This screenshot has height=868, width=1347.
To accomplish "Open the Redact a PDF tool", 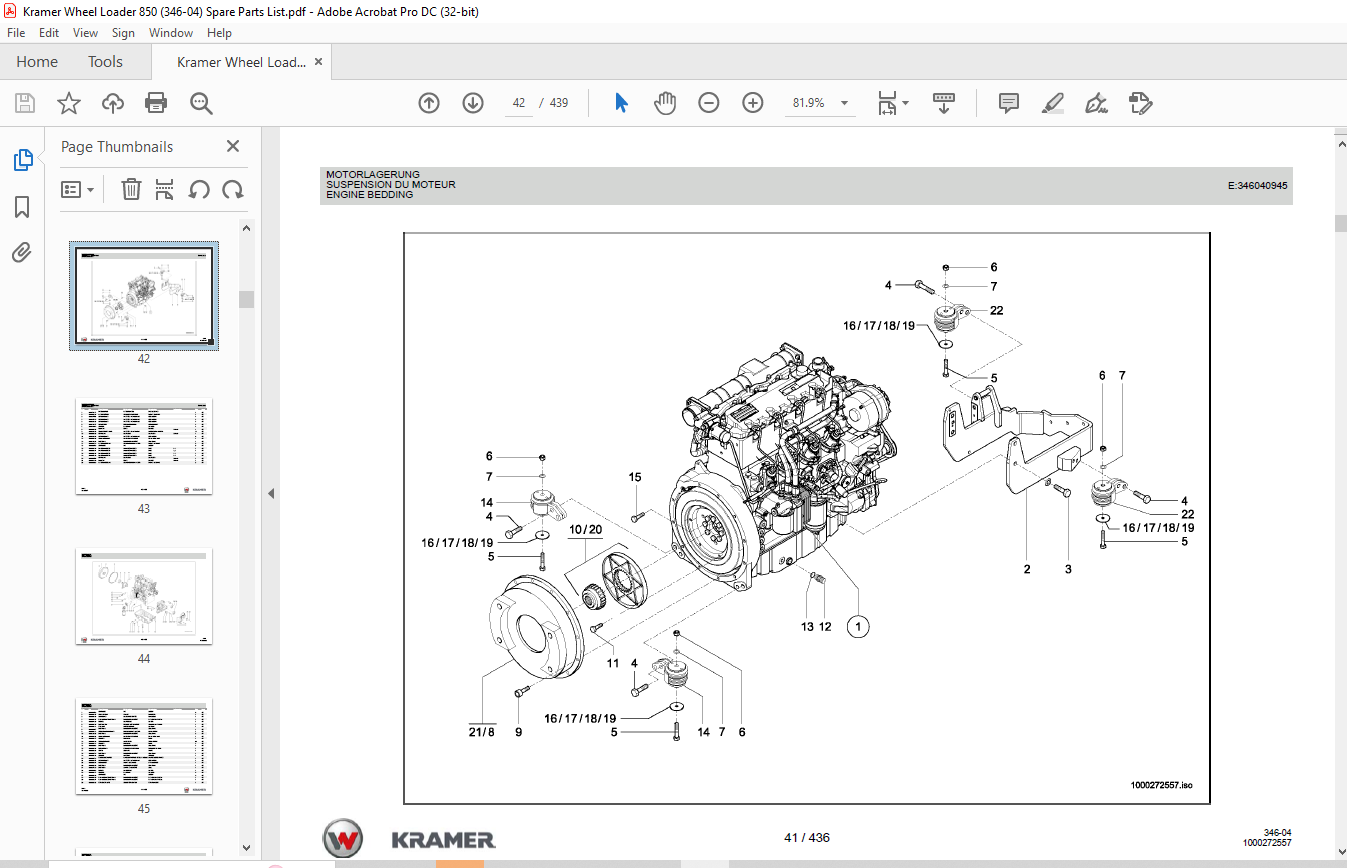I will click(1140, 103).
